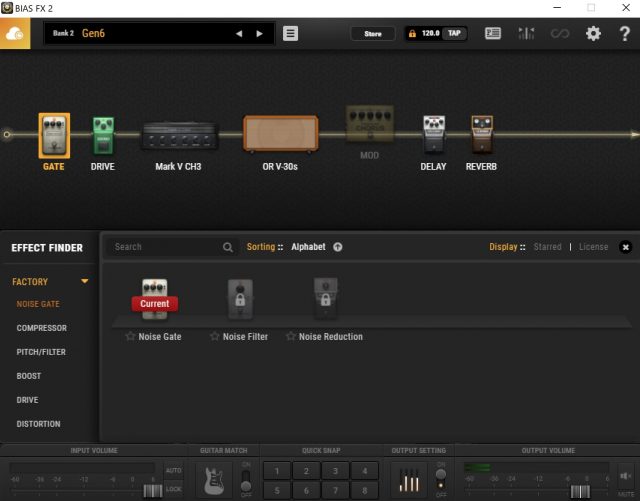Image resolution: width=640 pixels, height=501 pixels.
Task: Open the help question mark
Action: pyautogui.click(x=624, y=33)
